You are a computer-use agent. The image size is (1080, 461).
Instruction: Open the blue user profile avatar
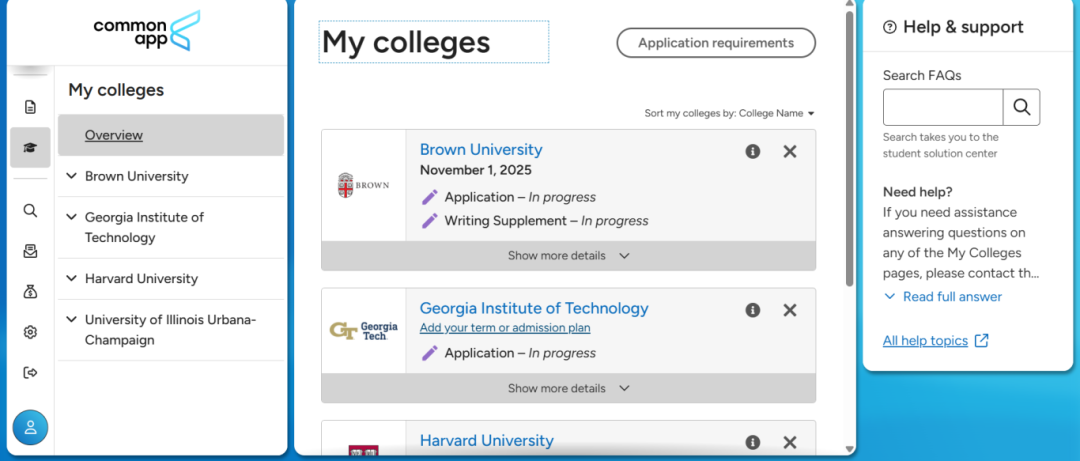point(30,427)
